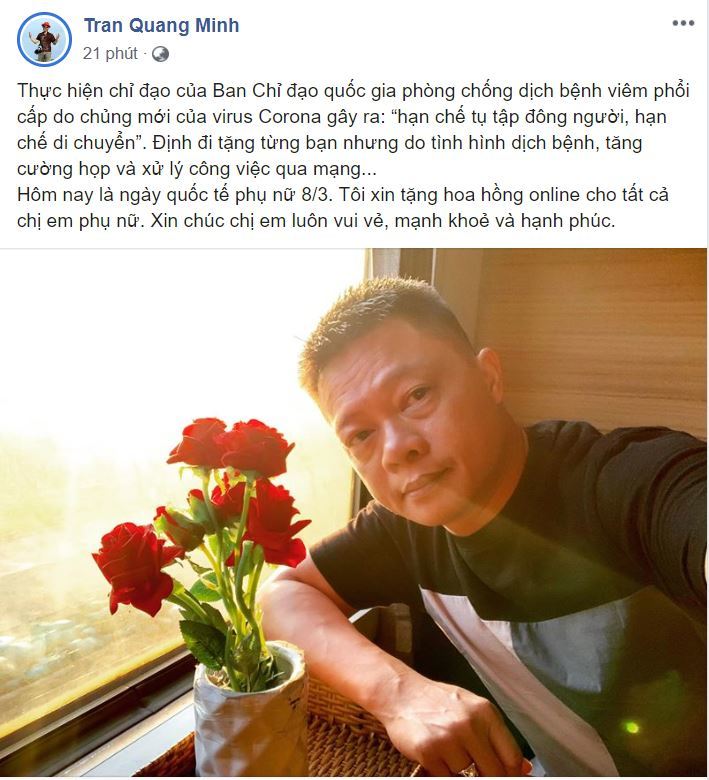
Task: Visit the Tran Quang Minh profile name link
Action: (162, 25)
